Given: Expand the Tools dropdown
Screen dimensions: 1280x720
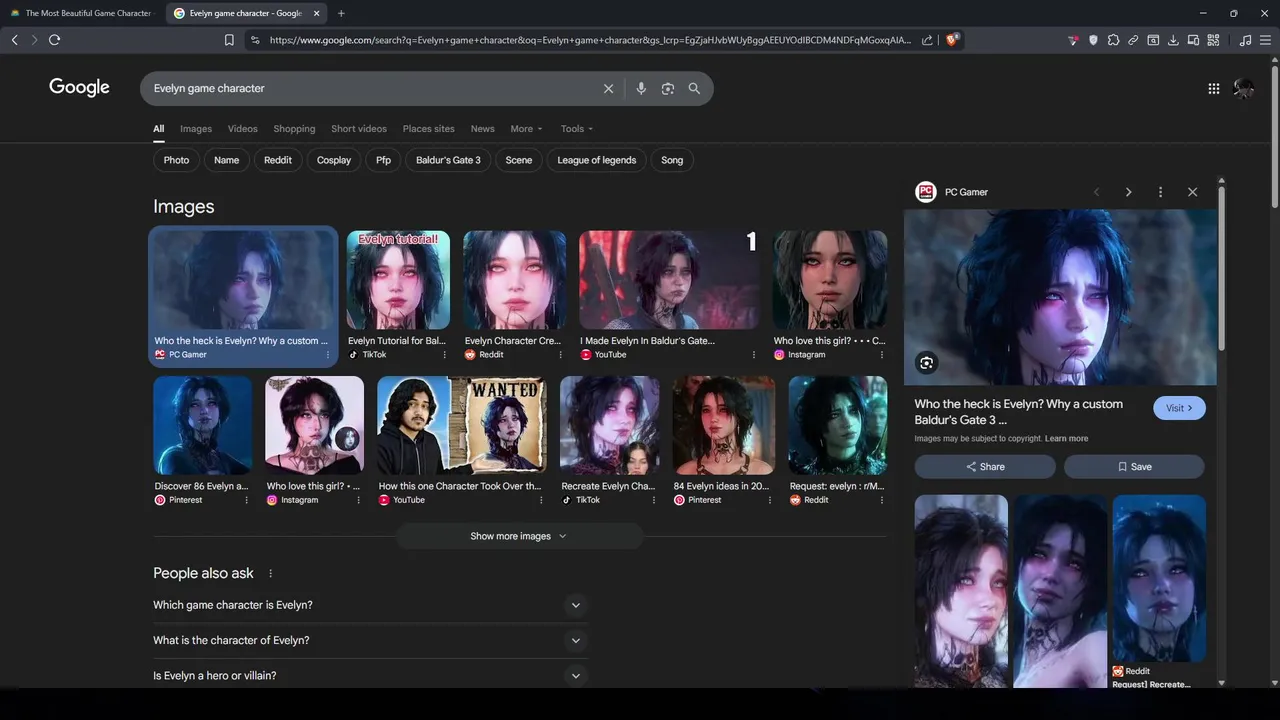Looking at the screenshot, I should 576,129.
